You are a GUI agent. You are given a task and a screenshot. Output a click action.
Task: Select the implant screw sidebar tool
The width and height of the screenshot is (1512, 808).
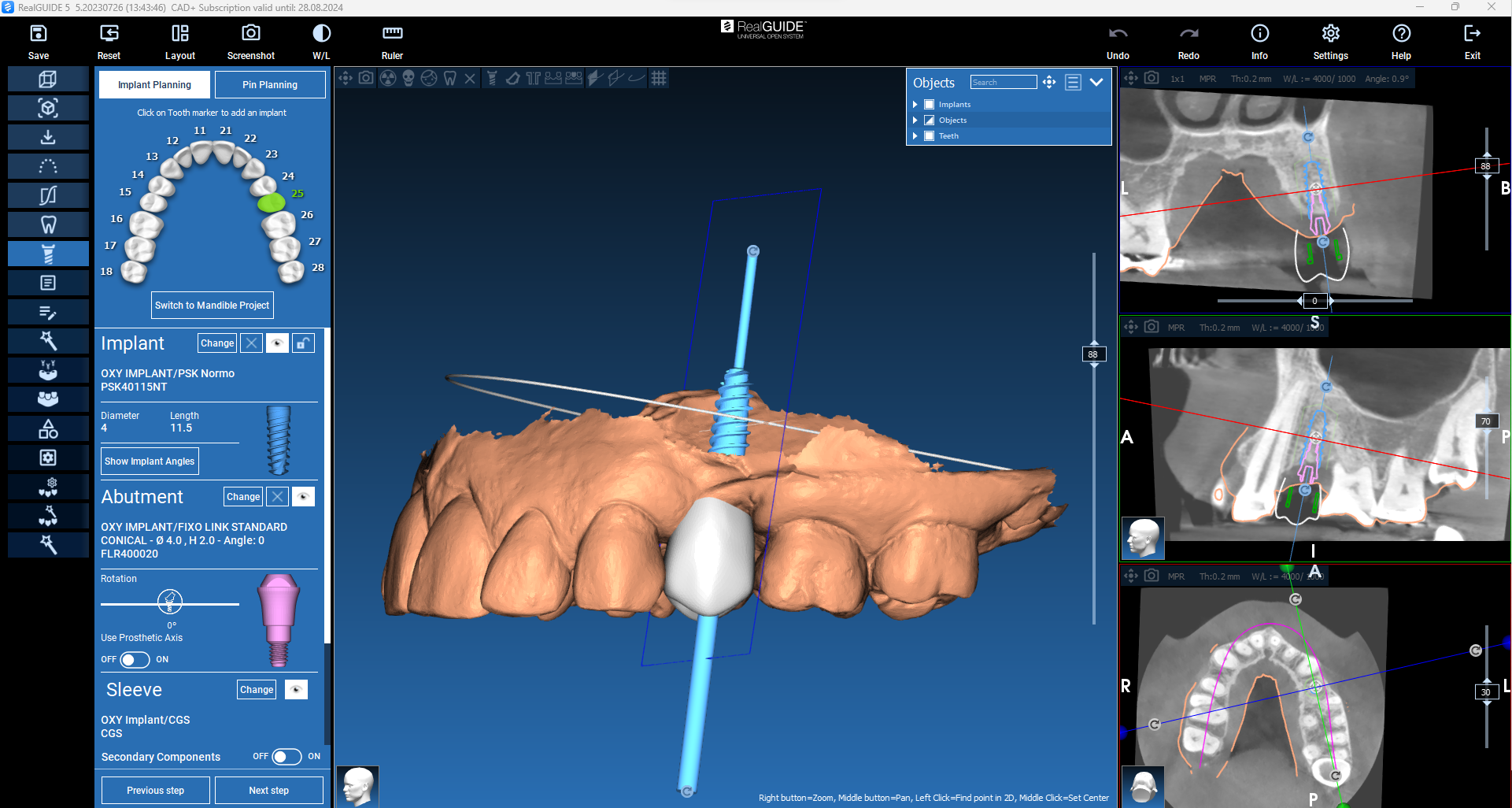coord(48,254)
